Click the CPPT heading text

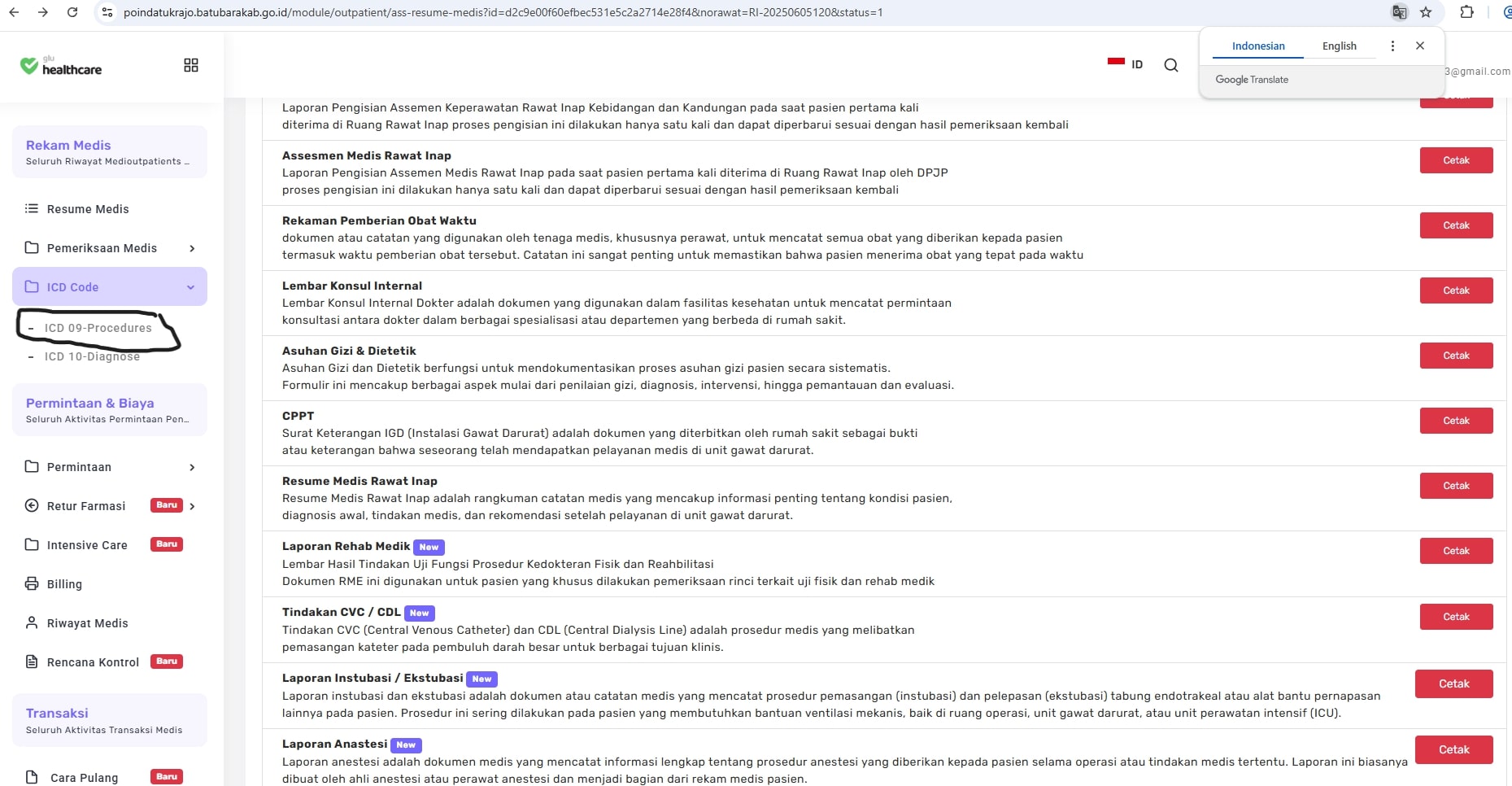tap(298, 416)
